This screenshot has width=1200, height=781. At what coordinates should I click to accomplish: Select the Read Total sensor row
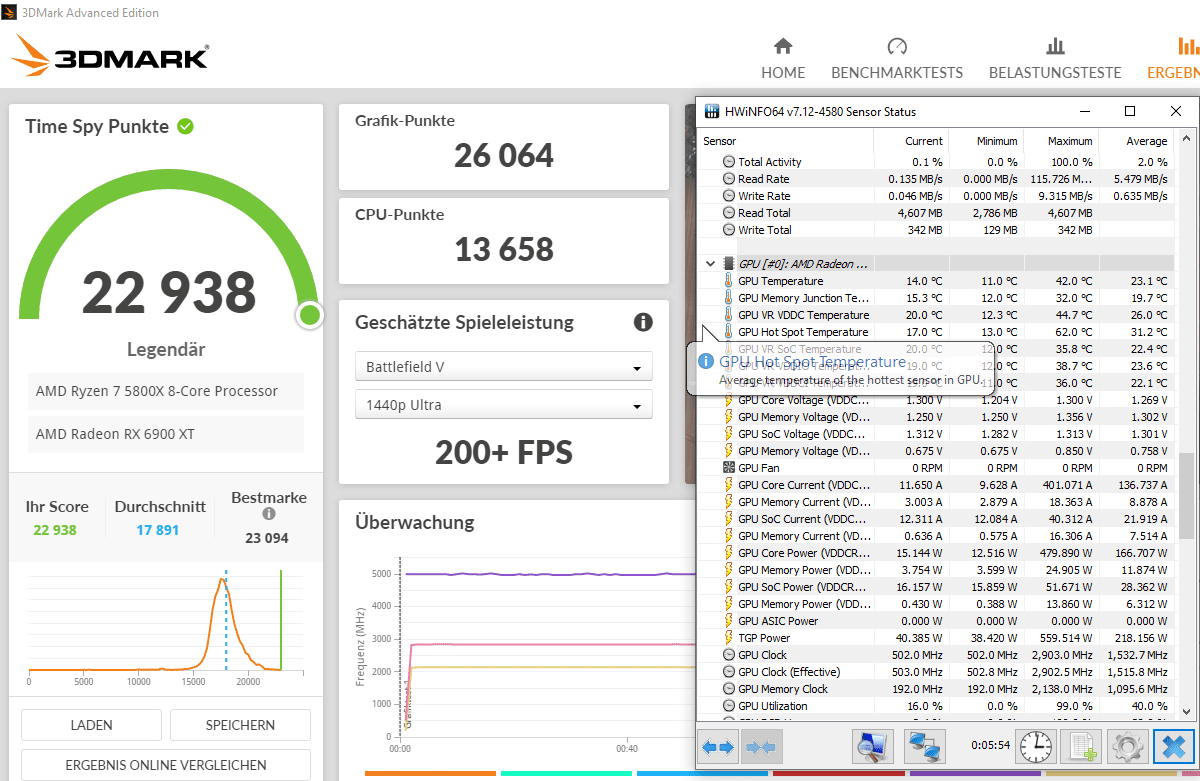tap(935, 213)
